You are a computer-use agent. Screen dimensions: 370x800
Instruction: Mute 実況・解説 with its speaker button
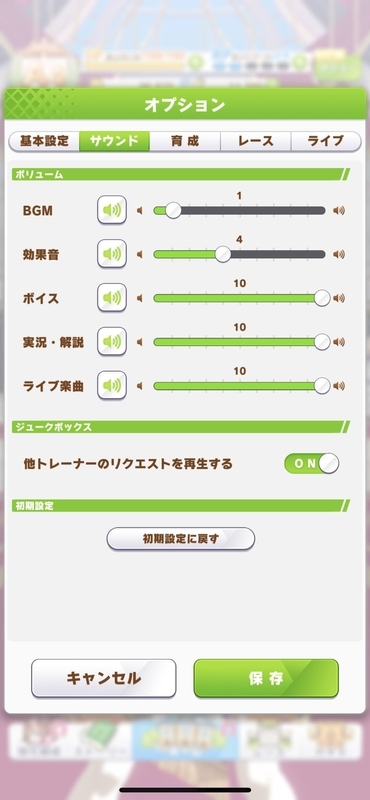point(112,341)
